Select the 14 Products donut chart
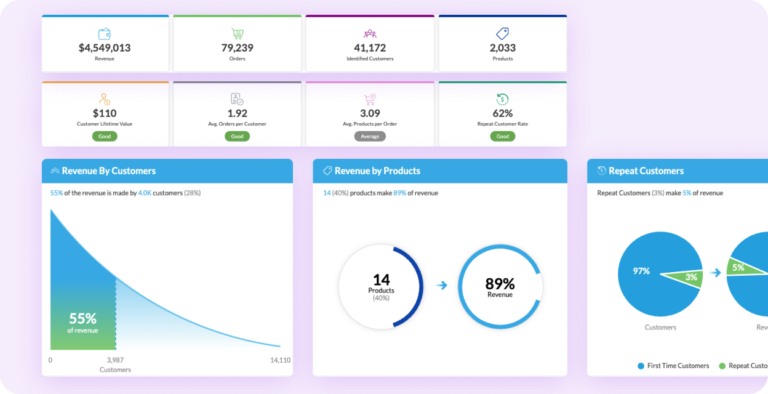Screen dimensions: 768x394 point(381,287)
